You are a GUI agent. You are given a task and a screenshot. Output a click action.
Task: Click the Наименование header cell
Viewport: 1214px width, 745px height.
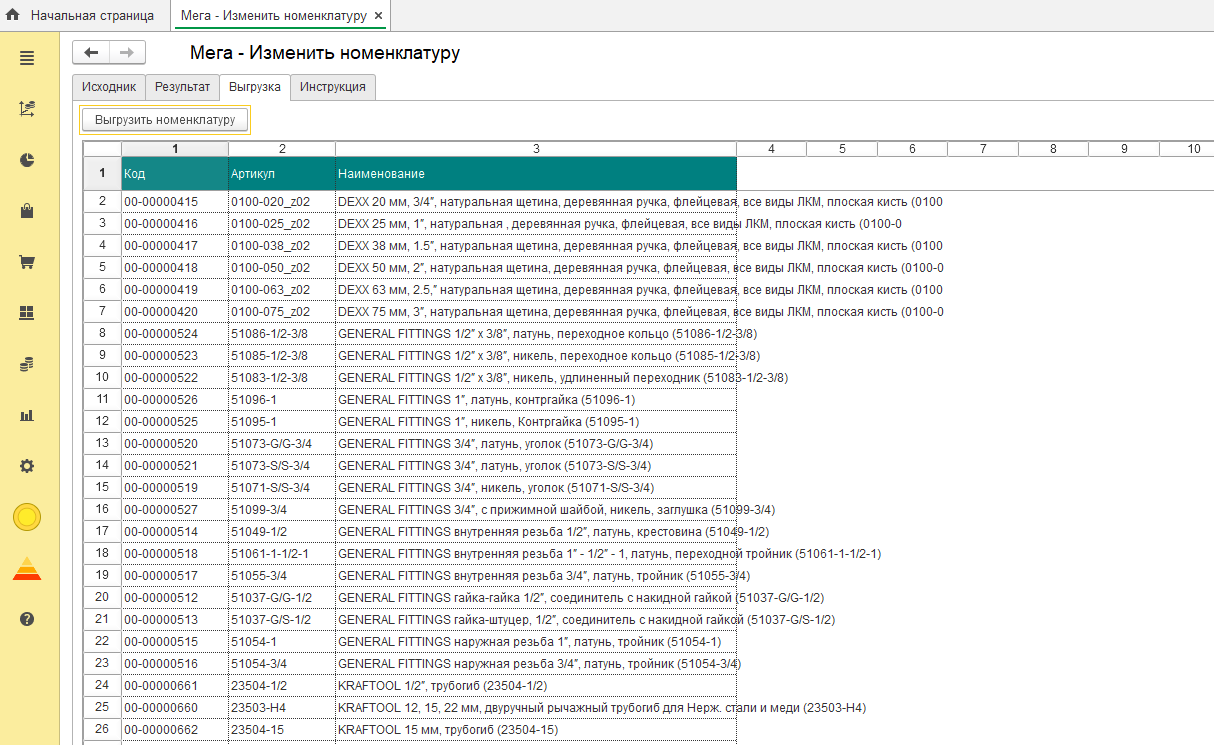(x=536, y=174)
